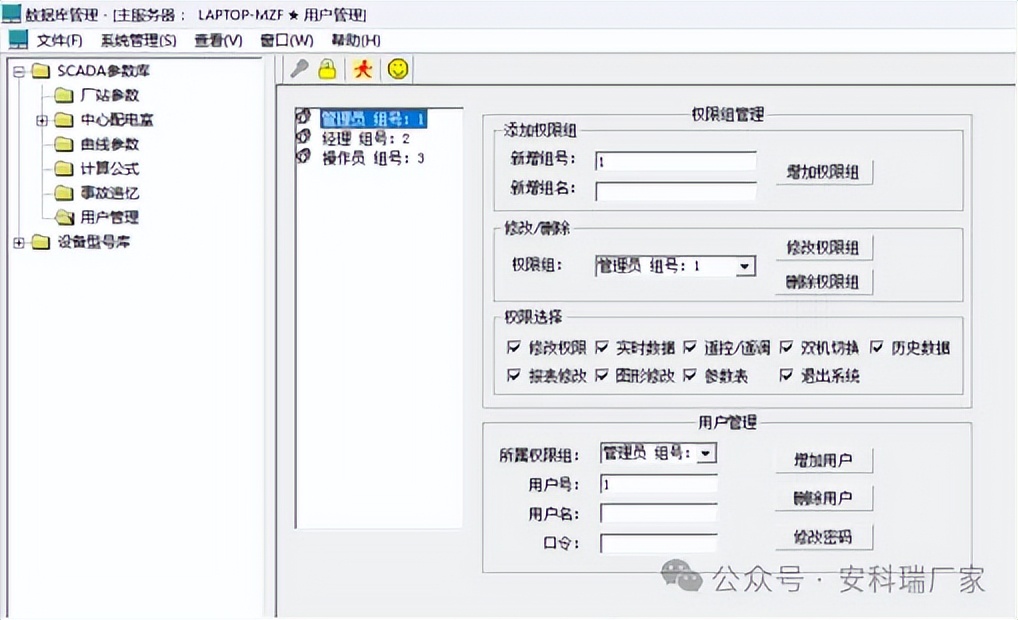Click the 删除用户 button
Viewport: 1018px width, 620px height.
823,498
